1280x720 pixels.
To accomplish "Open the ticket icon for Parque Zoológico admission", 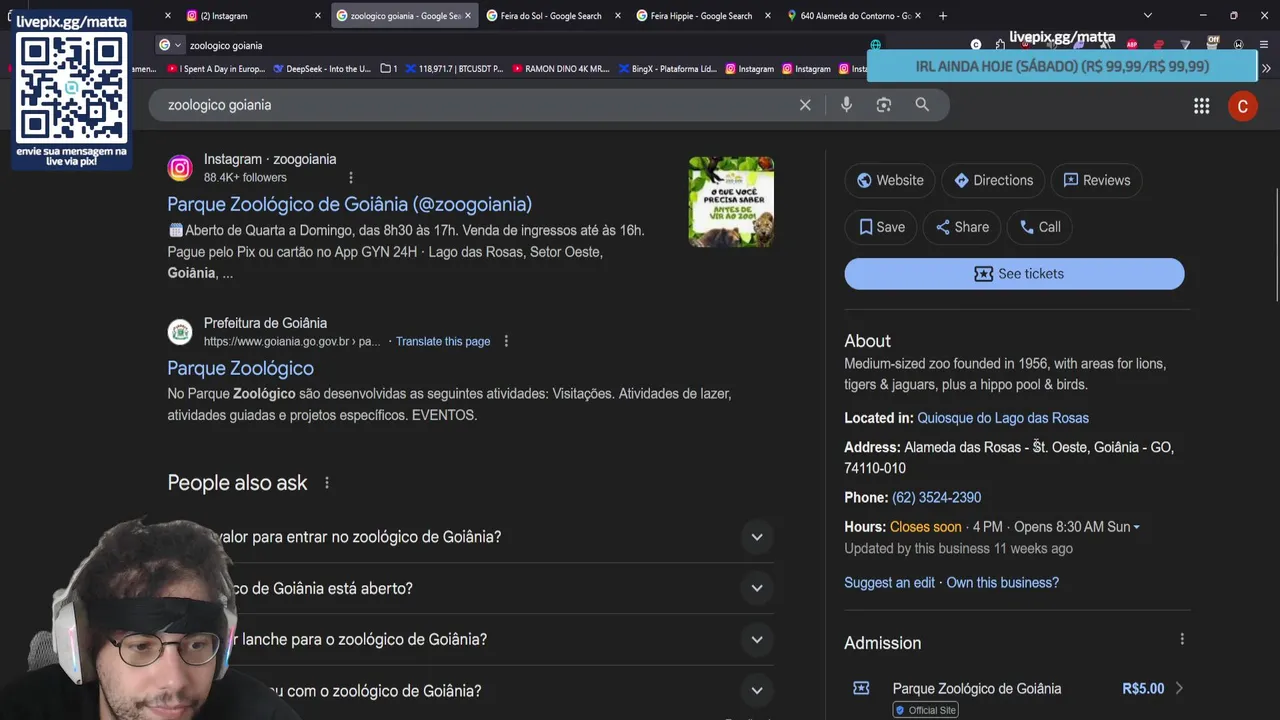I will tap(861, 688).
